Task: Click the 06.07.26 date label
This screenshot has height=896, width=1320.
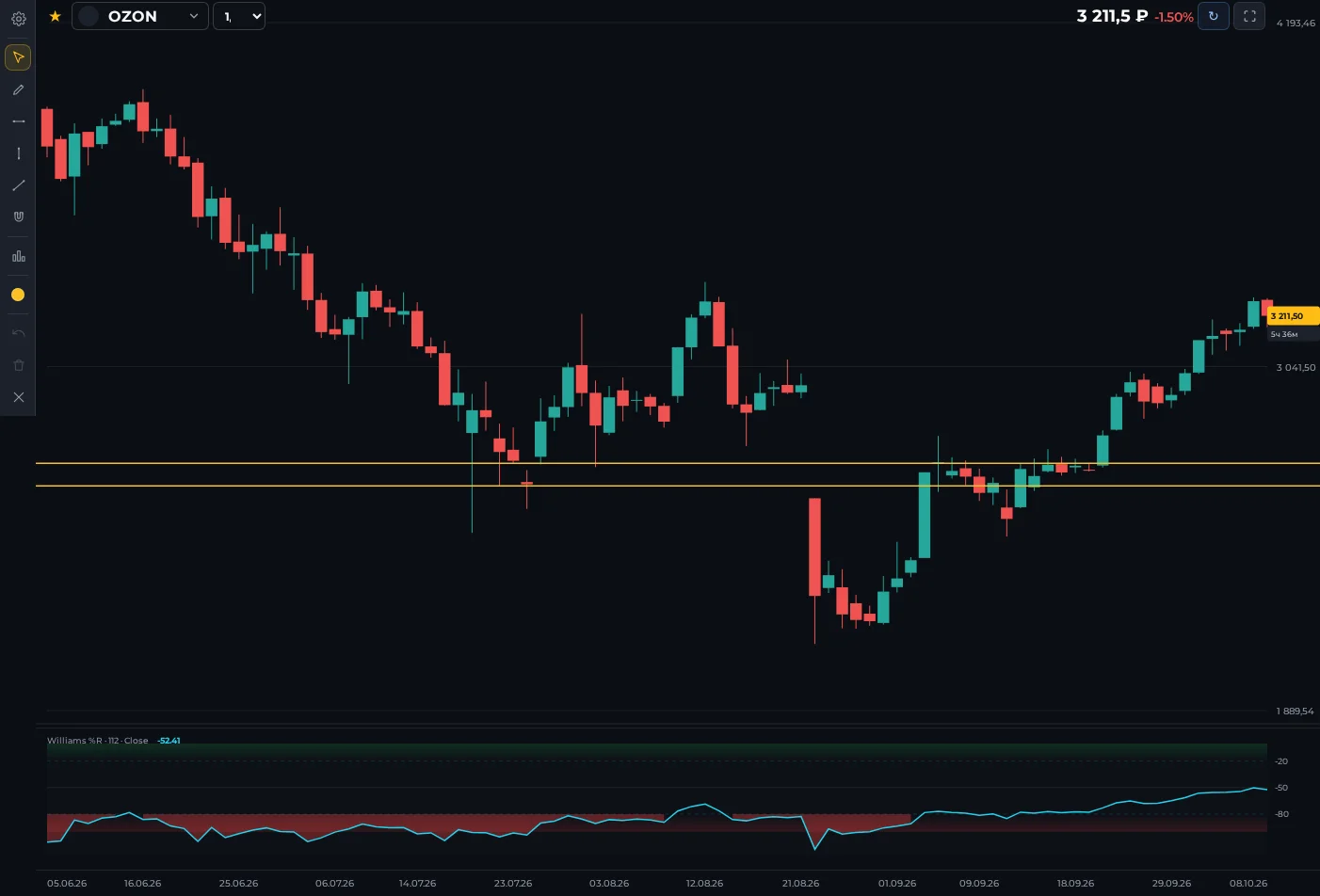Action: pyautogui.click(x=334, y=883)
